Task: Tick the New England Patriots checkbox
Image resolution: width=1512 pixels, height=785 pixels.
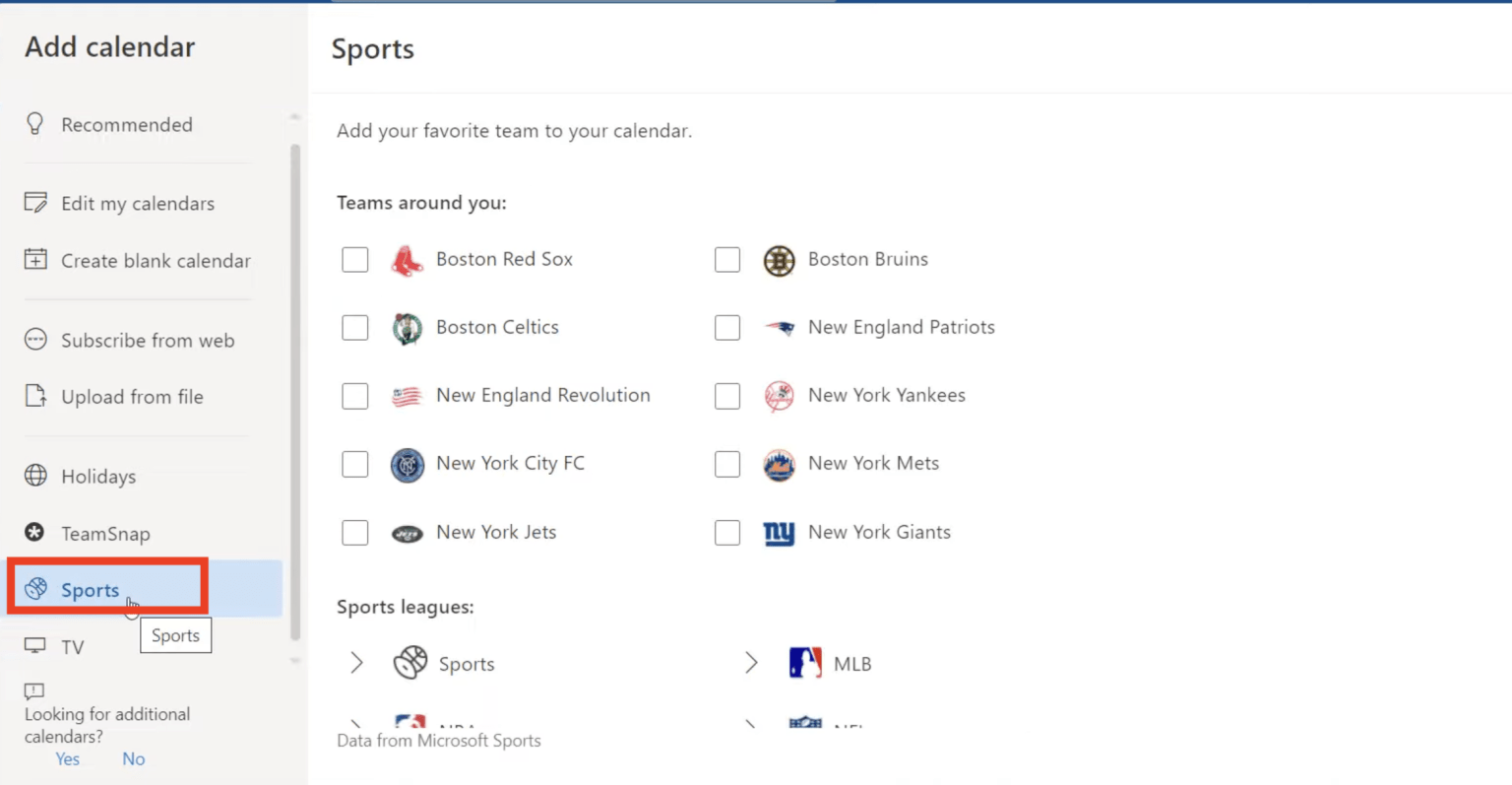Action: [727, 328]
